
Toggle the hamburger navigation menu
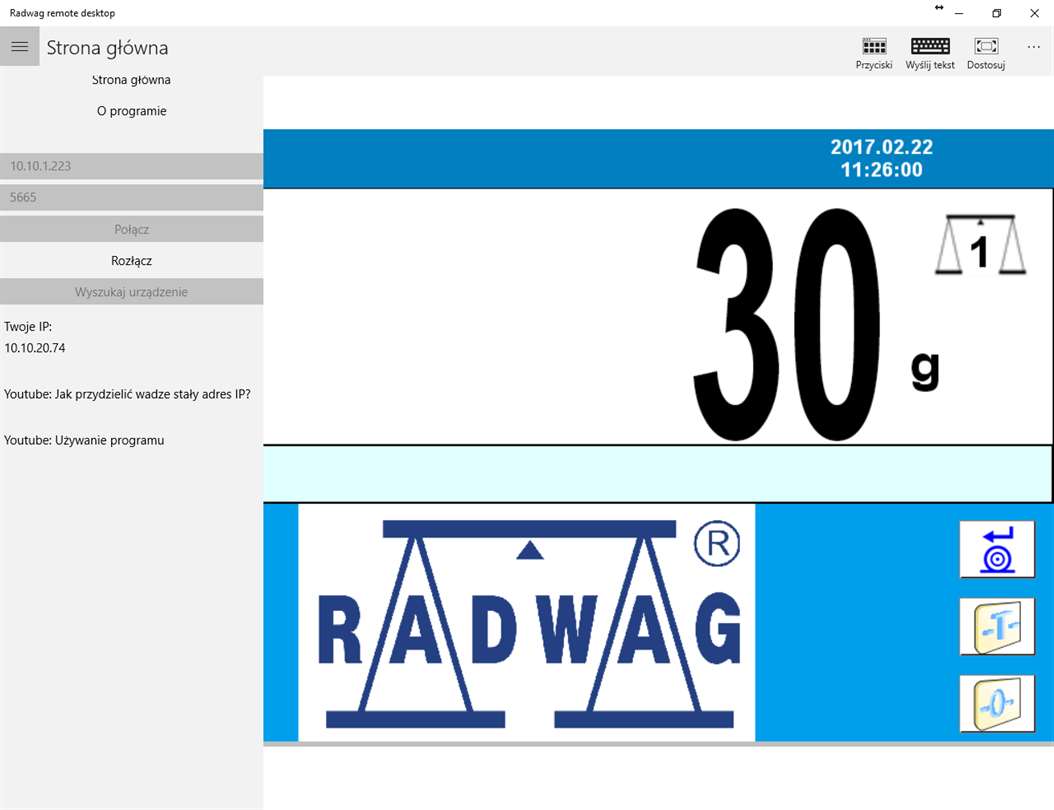point(19,46)
